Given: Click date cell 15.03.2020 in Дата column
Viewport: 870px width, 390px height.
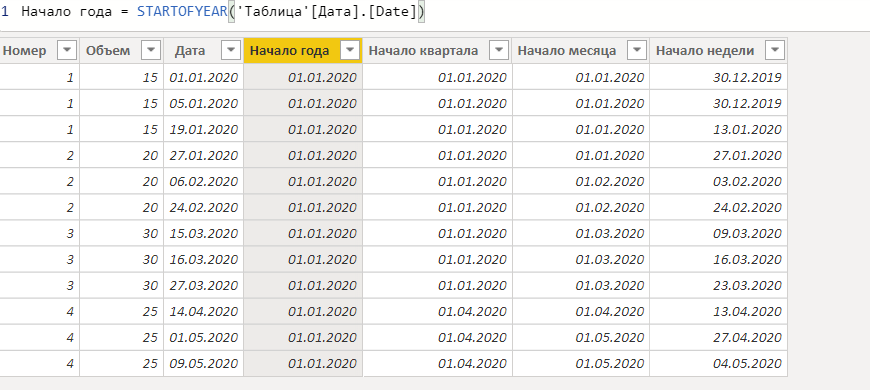Looking at the screenshot, I should tap(204, 234).
